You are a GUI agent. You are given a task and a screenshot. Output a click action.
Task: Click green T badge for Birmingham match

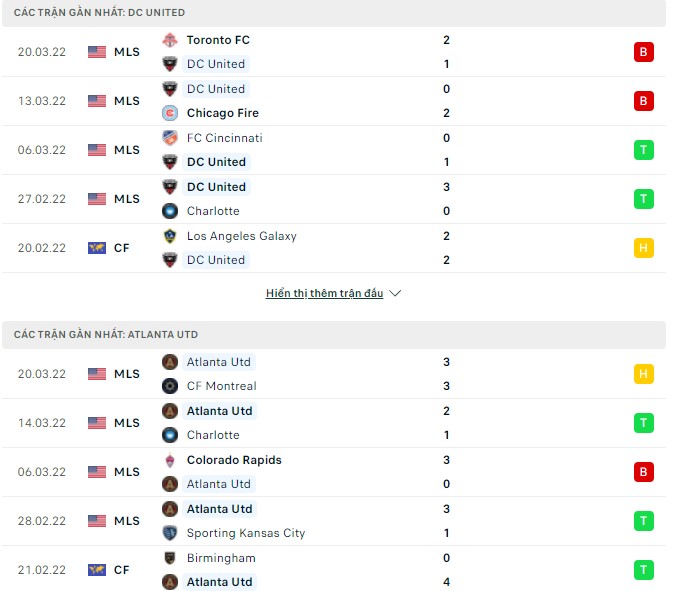pos(643,570)
